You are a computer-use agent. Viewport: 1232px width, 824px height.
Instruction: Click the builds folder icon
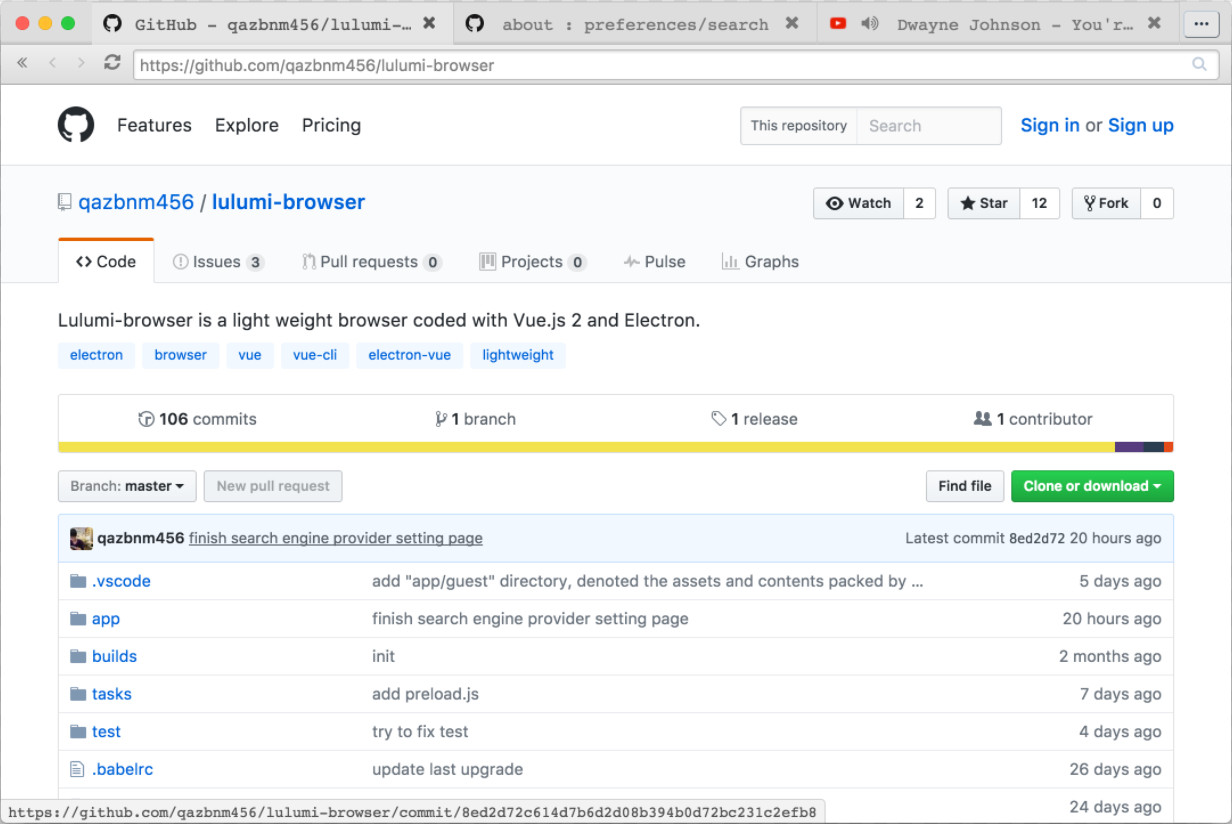[78, 656]
